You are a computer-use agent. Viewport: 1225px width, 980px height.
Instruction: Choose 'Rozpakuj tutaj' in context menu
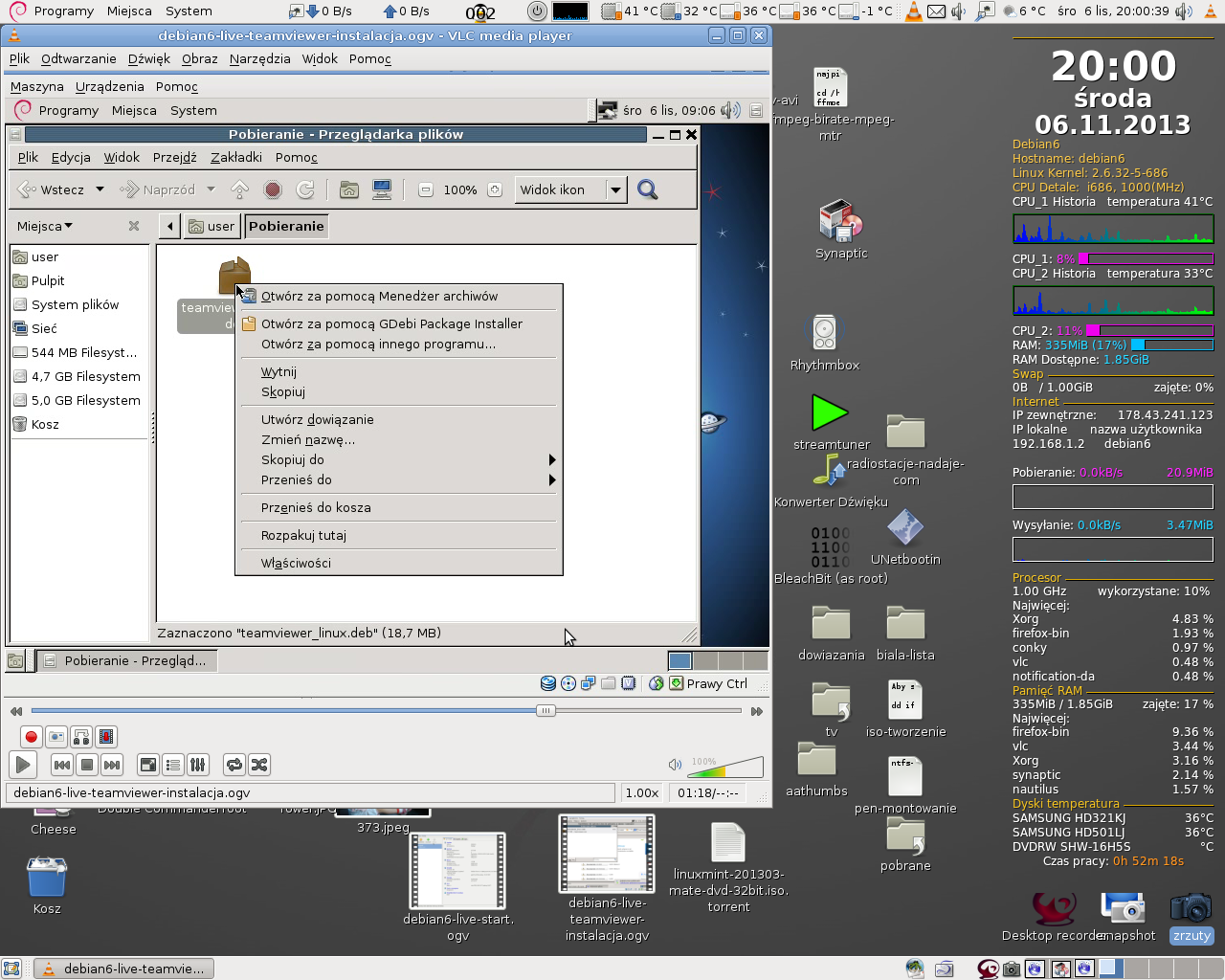(398, 535)
